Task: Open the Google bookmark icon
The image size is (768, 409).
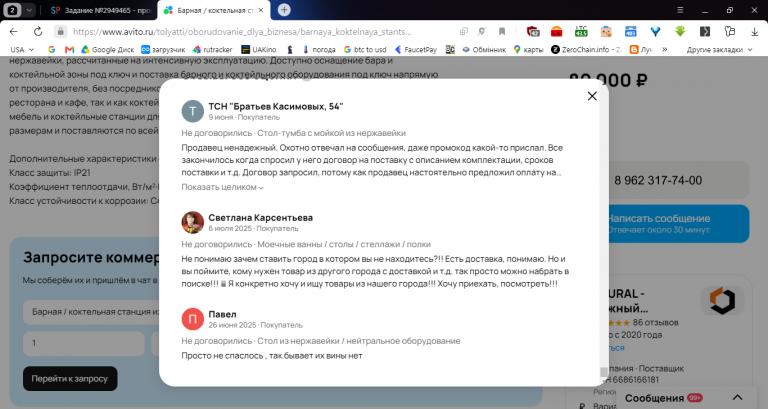Action: point(51,49)
